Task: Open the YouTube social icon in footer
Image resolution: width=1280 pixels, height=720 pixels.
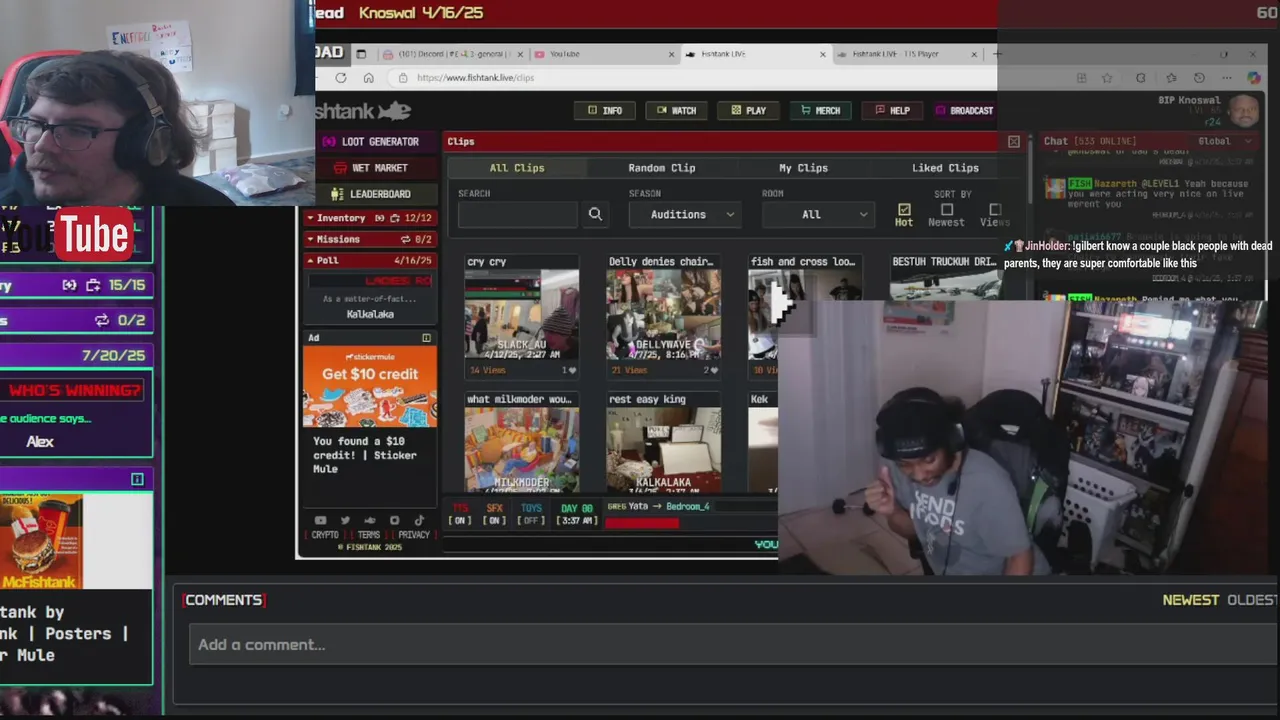Action: pos(320,520)
